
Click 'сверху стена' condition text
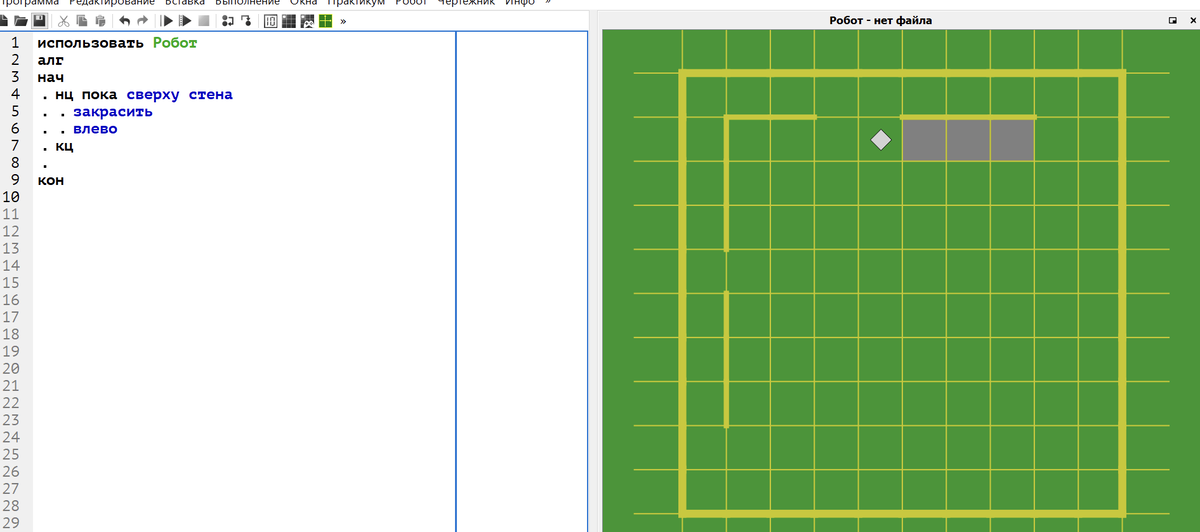(179, 95)
